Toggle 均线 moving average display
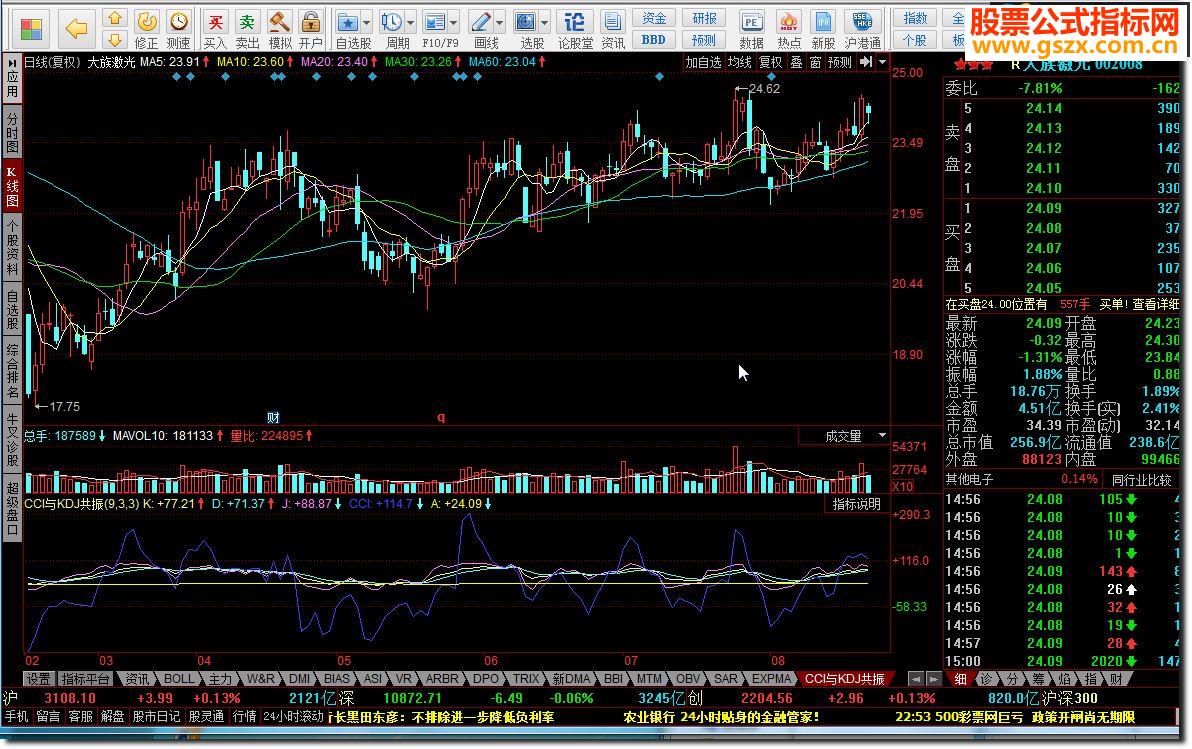Viewport: 1192px width, 749px height. click(x=739, y=62)
